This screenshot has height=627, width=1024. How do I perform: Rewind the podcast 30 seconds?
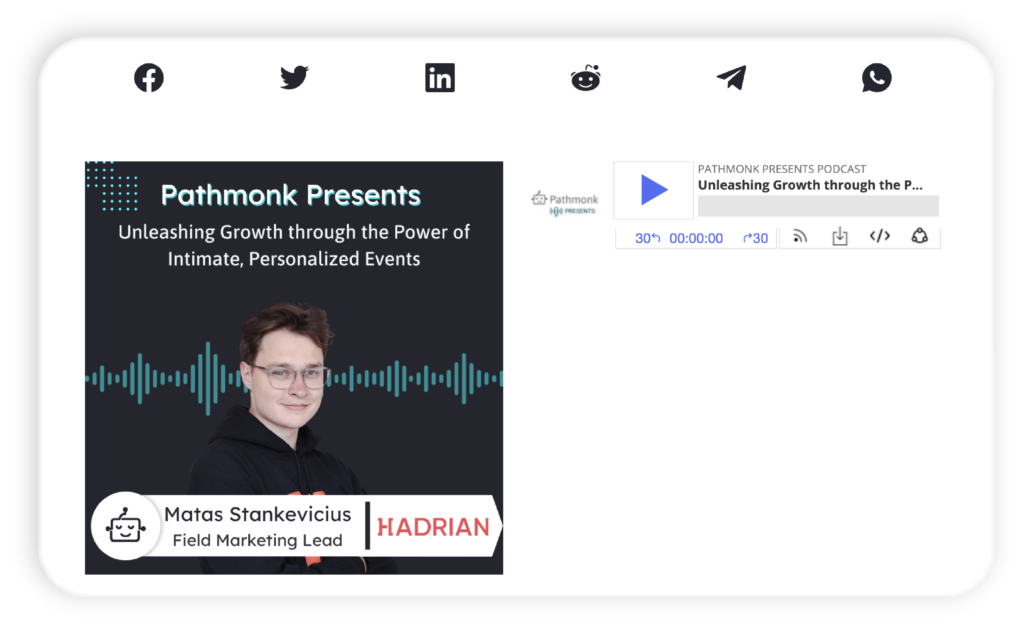point(647,238)
